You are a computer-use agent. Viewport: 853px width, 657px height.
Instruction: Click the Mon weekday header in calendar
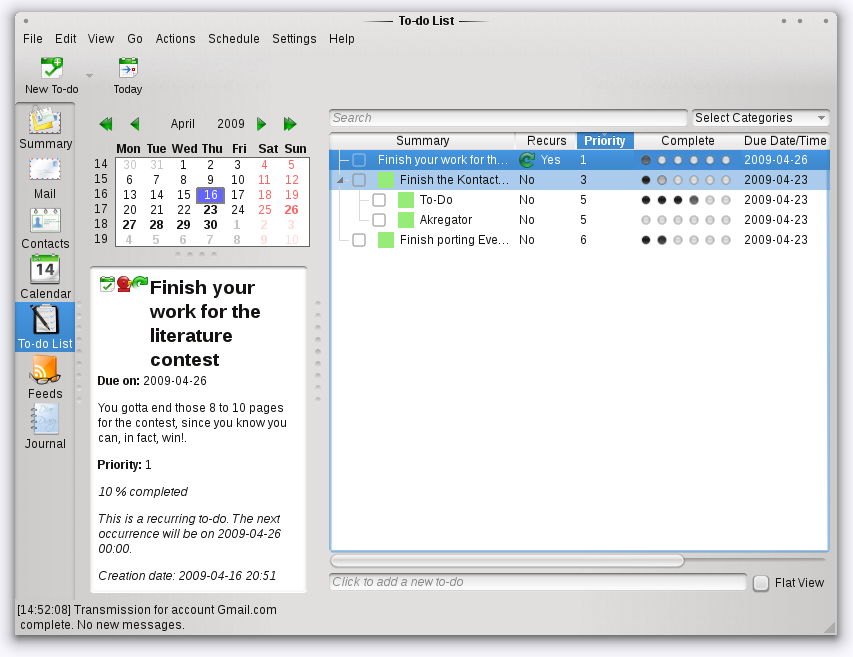[128, 148]
